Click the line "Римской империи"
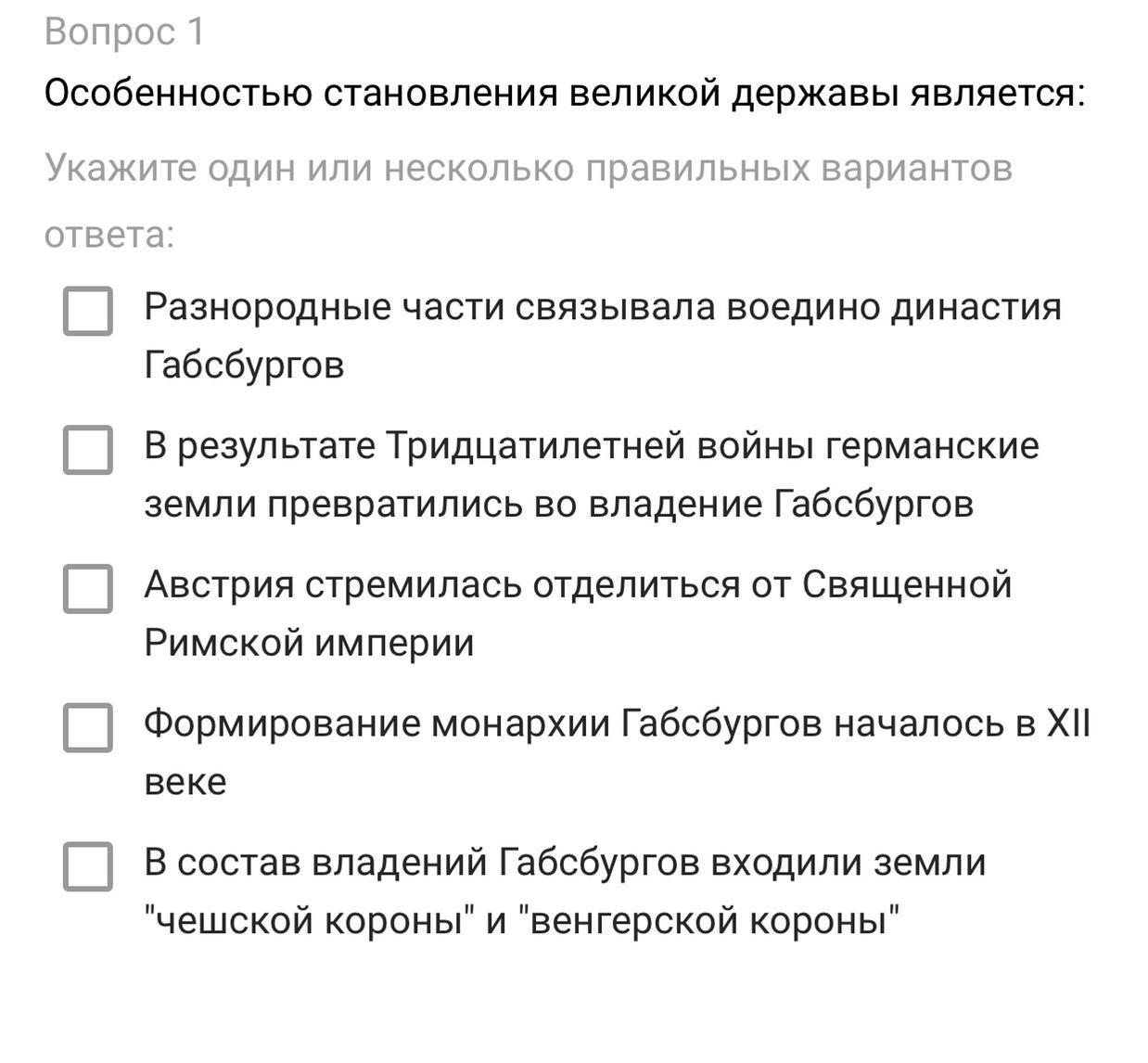Viewport: 1148px width, 1063px height. pos(309,643)
